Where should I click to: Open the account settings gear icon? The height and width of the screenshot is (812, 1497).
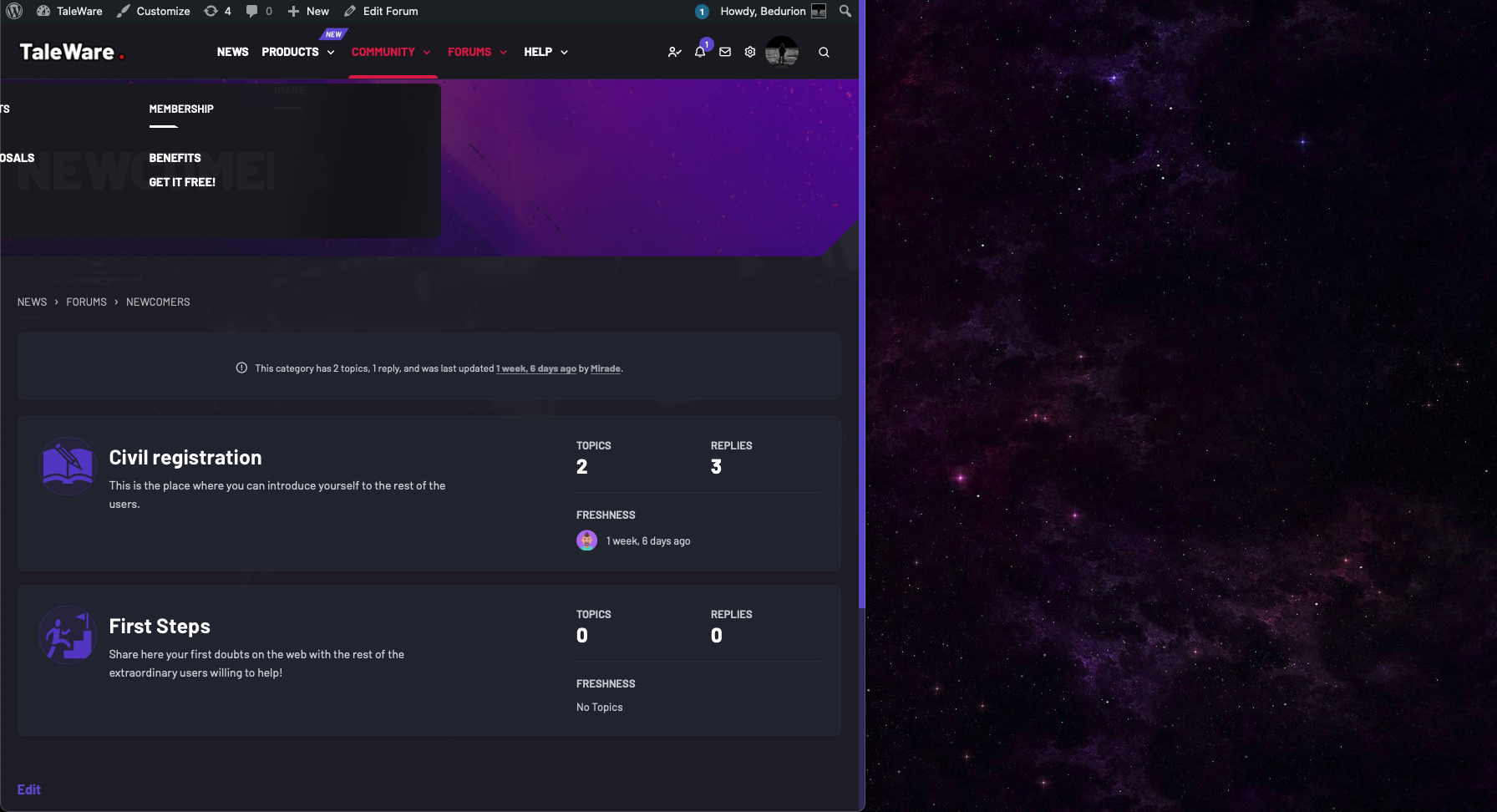tap(750, 52)
